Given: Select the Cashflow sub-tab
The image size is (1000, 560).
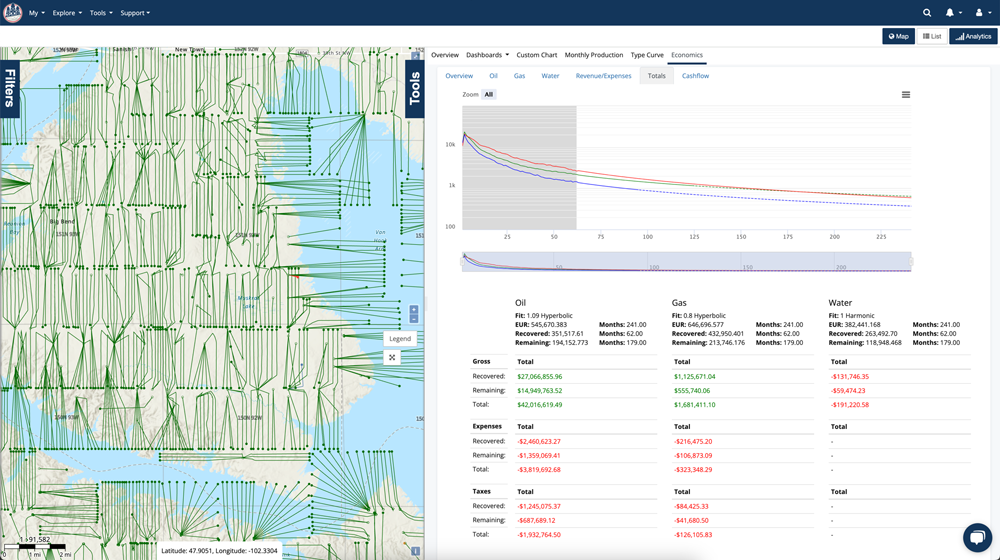Looking at the screenshot, I should (695, 76).
